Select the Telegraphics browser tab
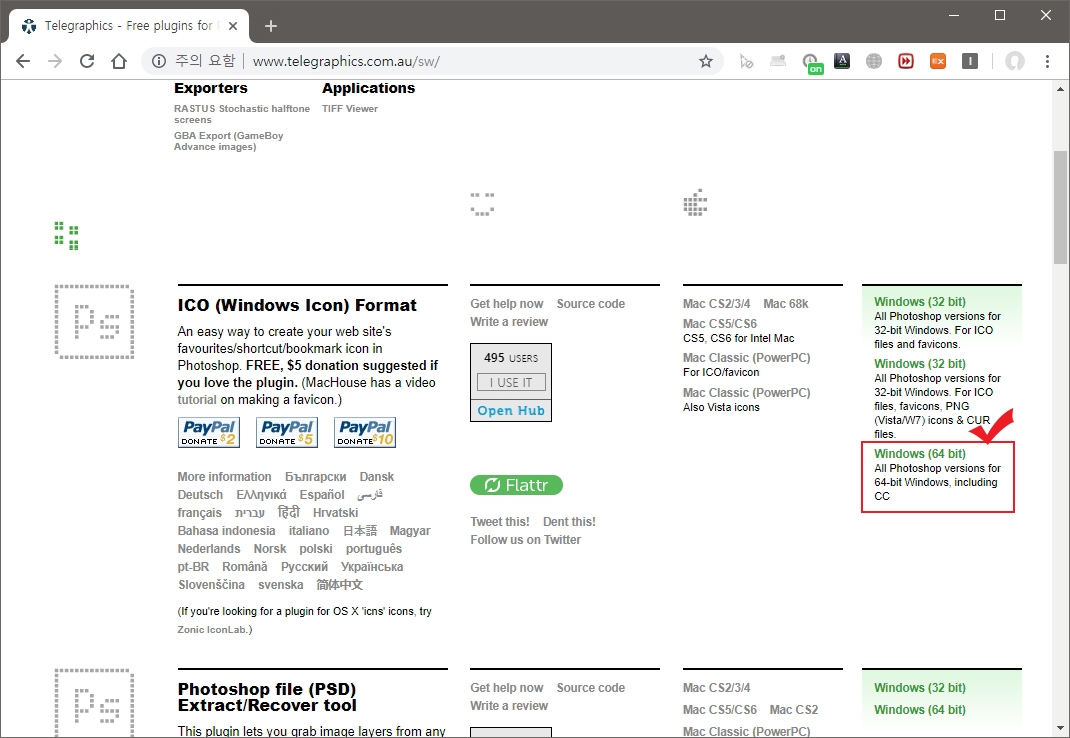Viewport: 1070px width, 738px height. click(x=128, y=26)
